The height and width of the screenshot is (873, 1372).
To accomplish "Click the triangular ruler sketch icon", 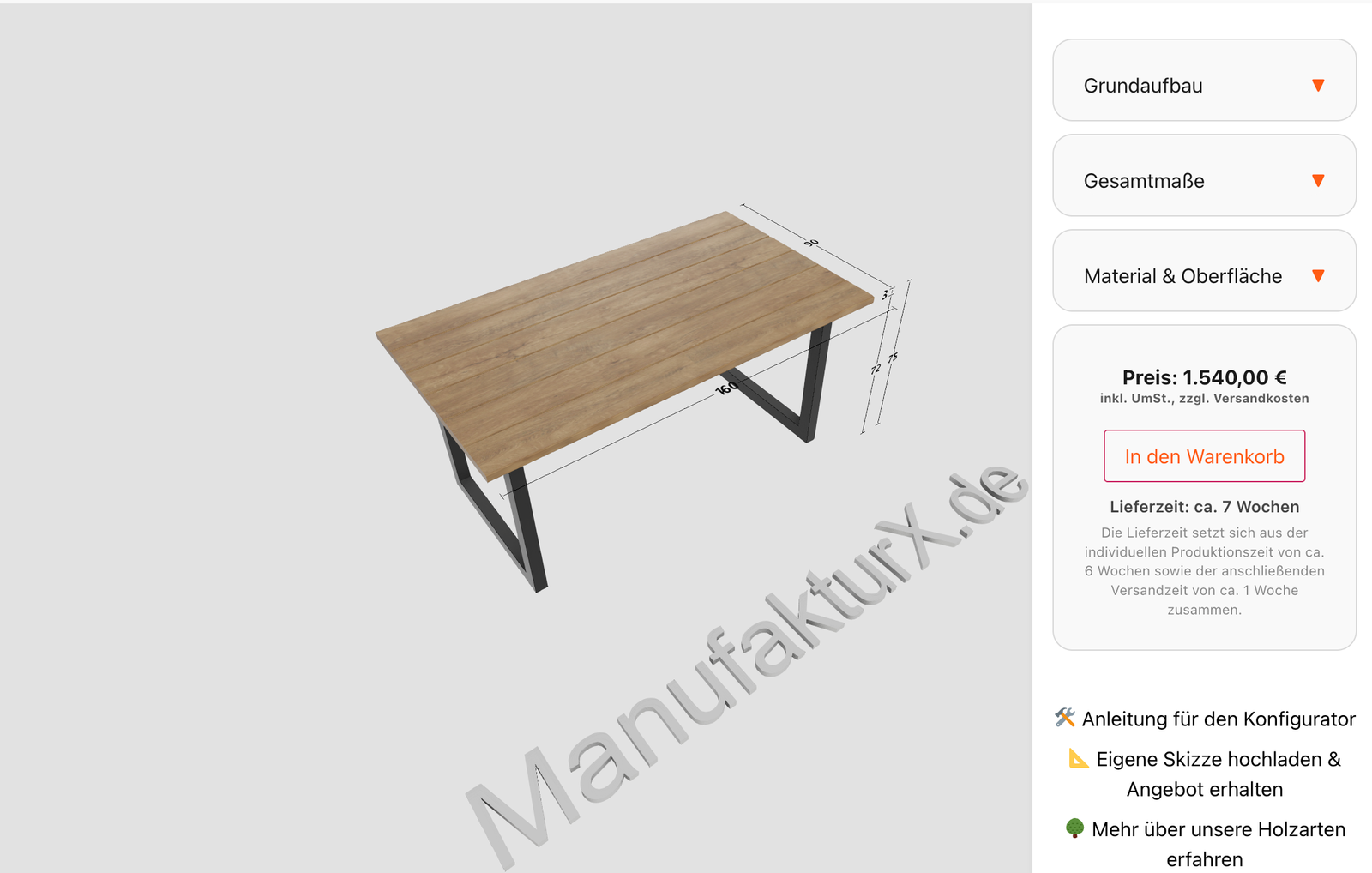I will pyautogui.click(x=1079, y=757).
